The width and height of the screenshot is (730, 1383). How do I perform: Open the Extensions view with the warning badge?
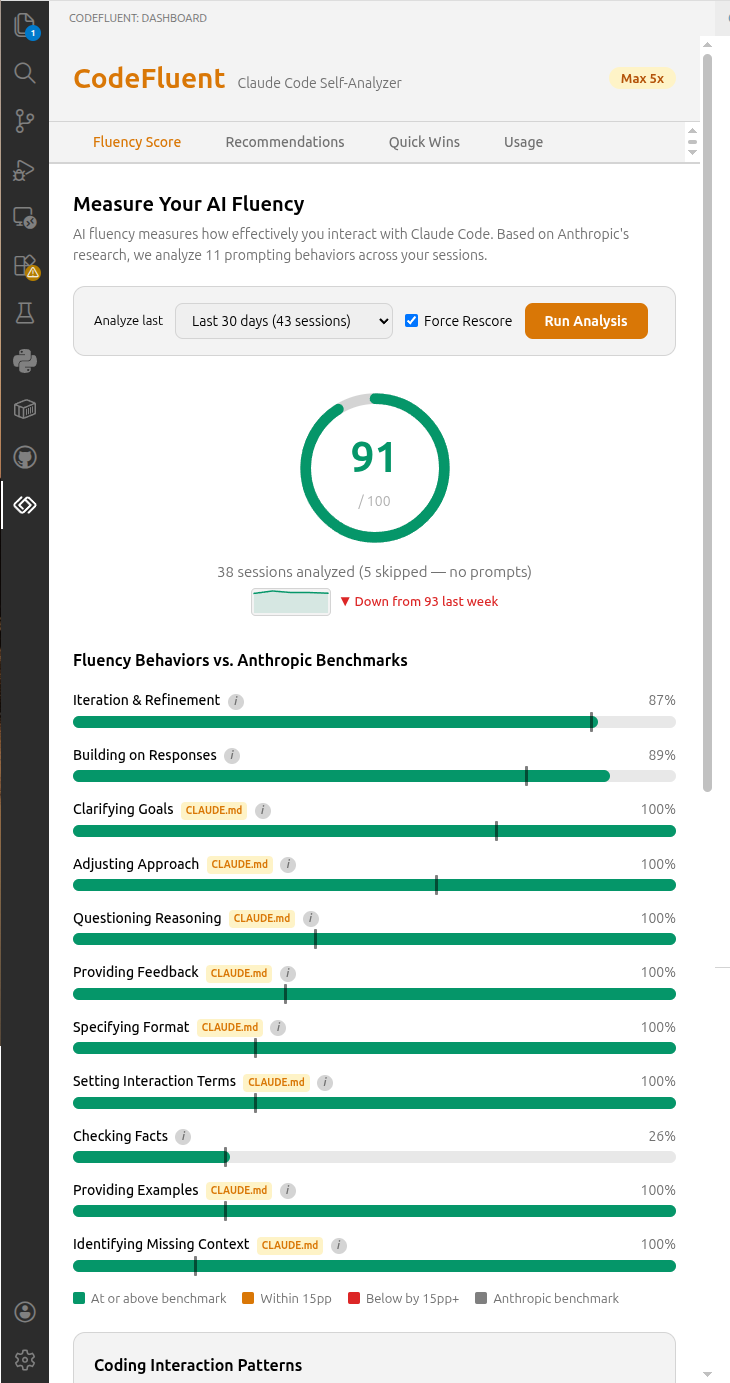(24, 265)
